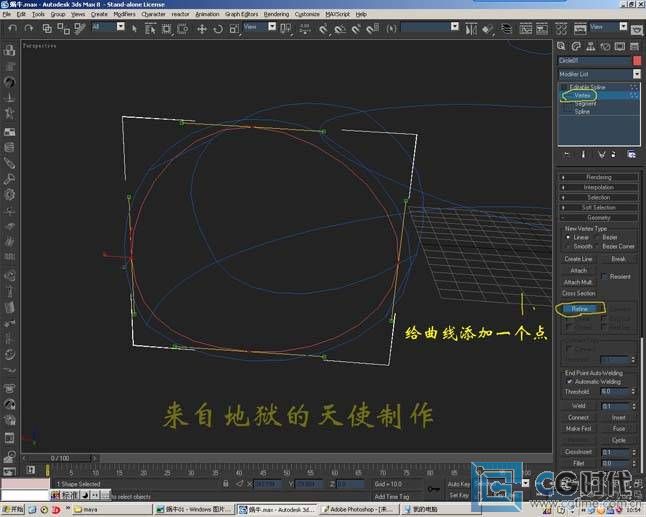The image size is (646, 517).
Task: Choose the Select and Scale tool
Action: 234,29
